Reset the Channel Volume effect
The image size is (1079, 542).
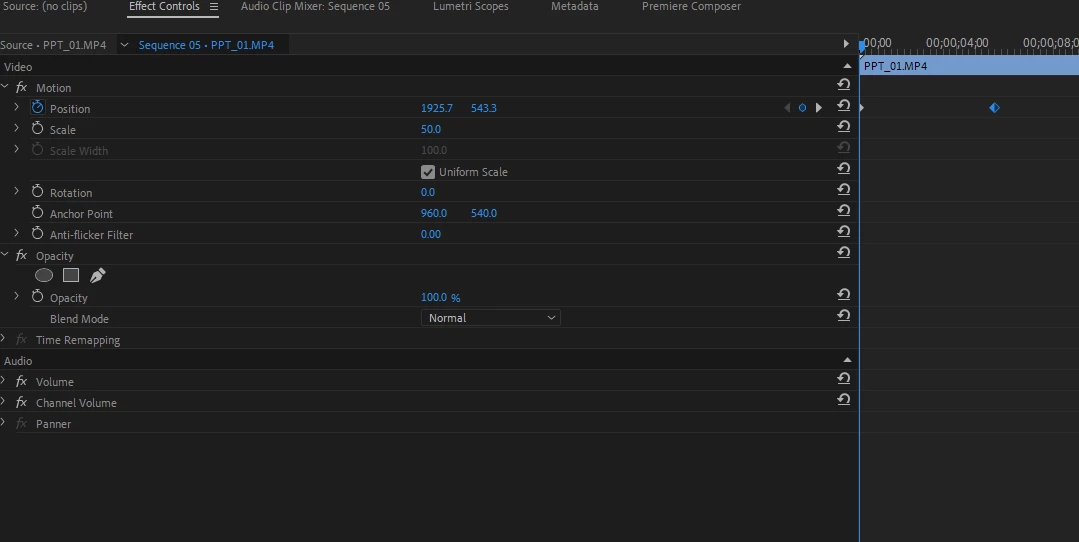(844, 400)
